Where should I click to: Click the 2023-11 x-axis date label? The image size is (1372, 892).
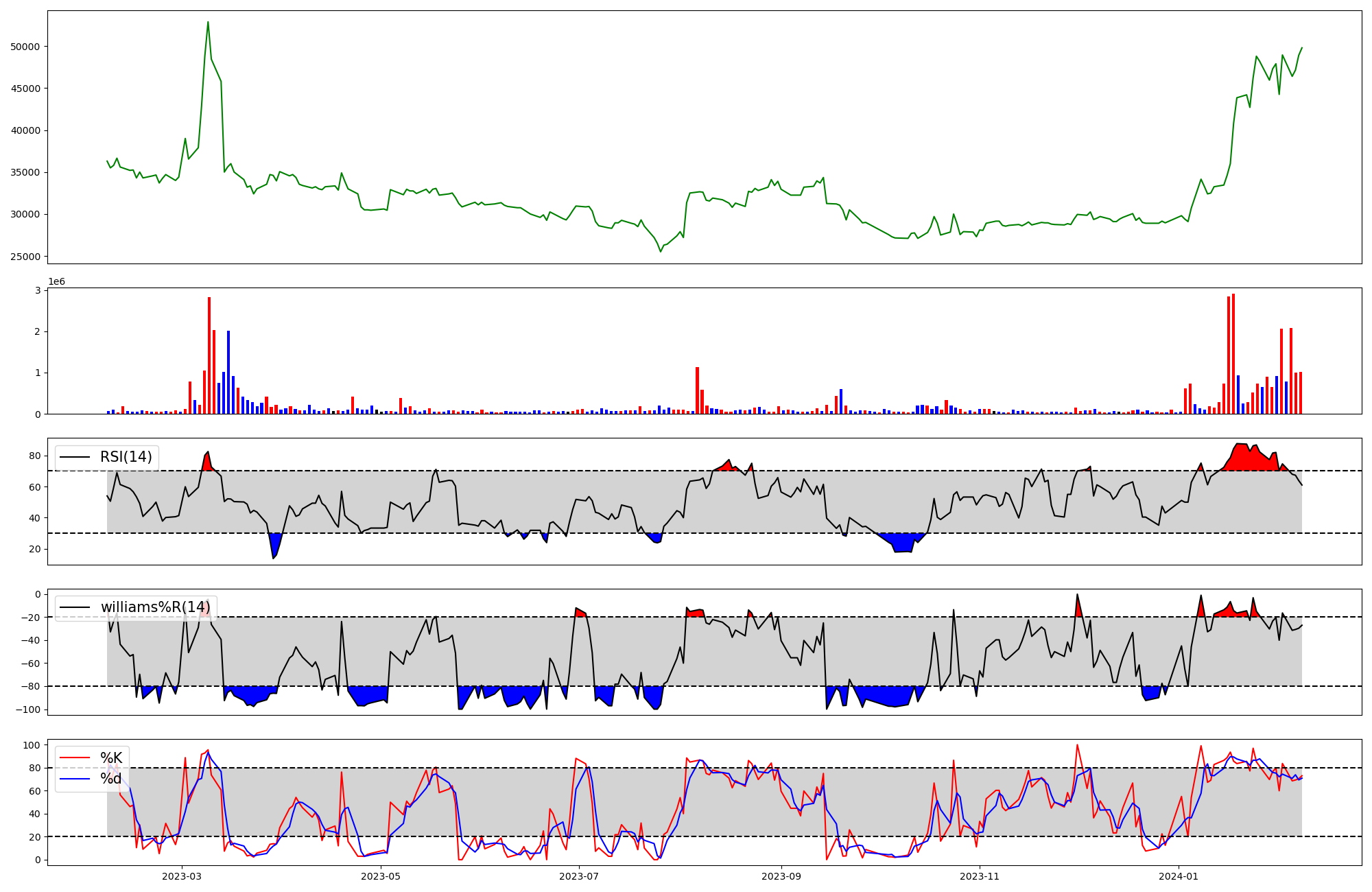point(980,876)
